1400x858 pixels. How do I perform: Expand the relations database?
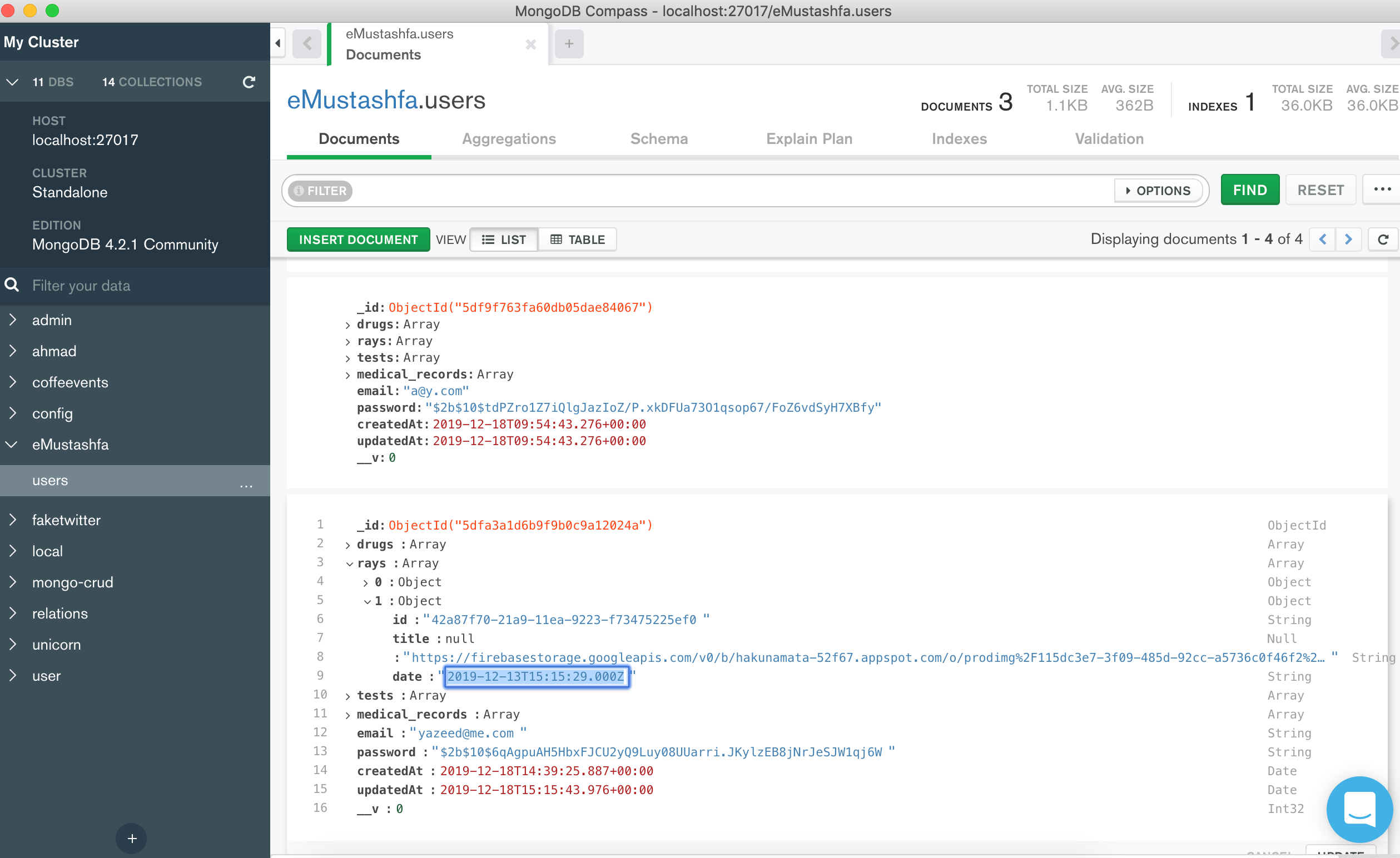12,613
